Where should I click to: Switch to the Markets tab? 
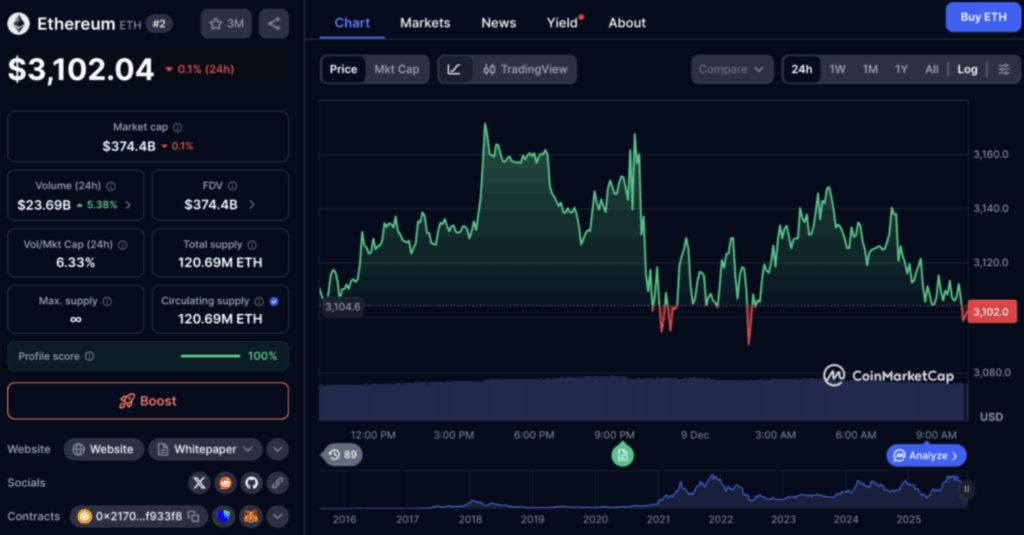(425, 22)
